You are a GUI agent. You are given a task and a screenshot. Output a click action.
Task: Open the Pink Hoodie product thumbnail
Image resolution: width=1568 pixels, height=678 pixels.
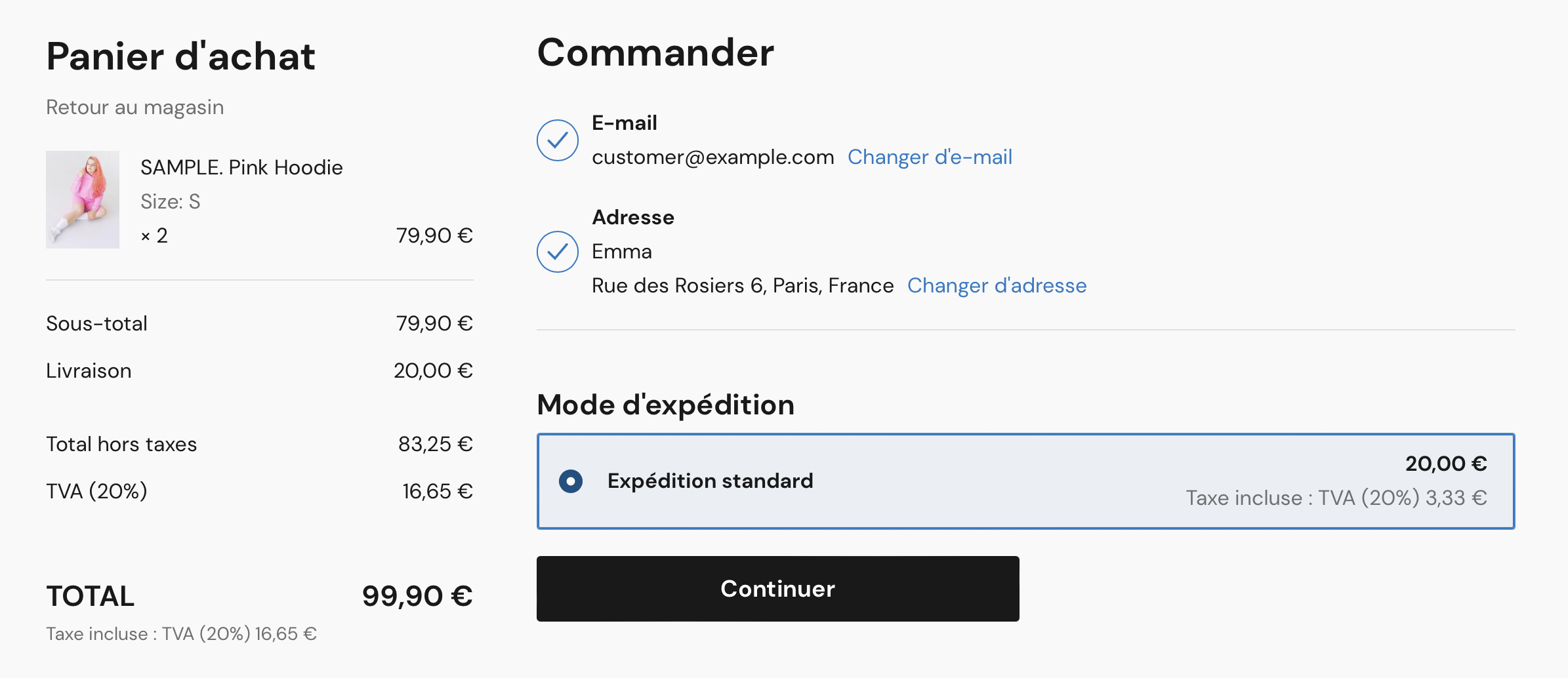click(83, 199)
